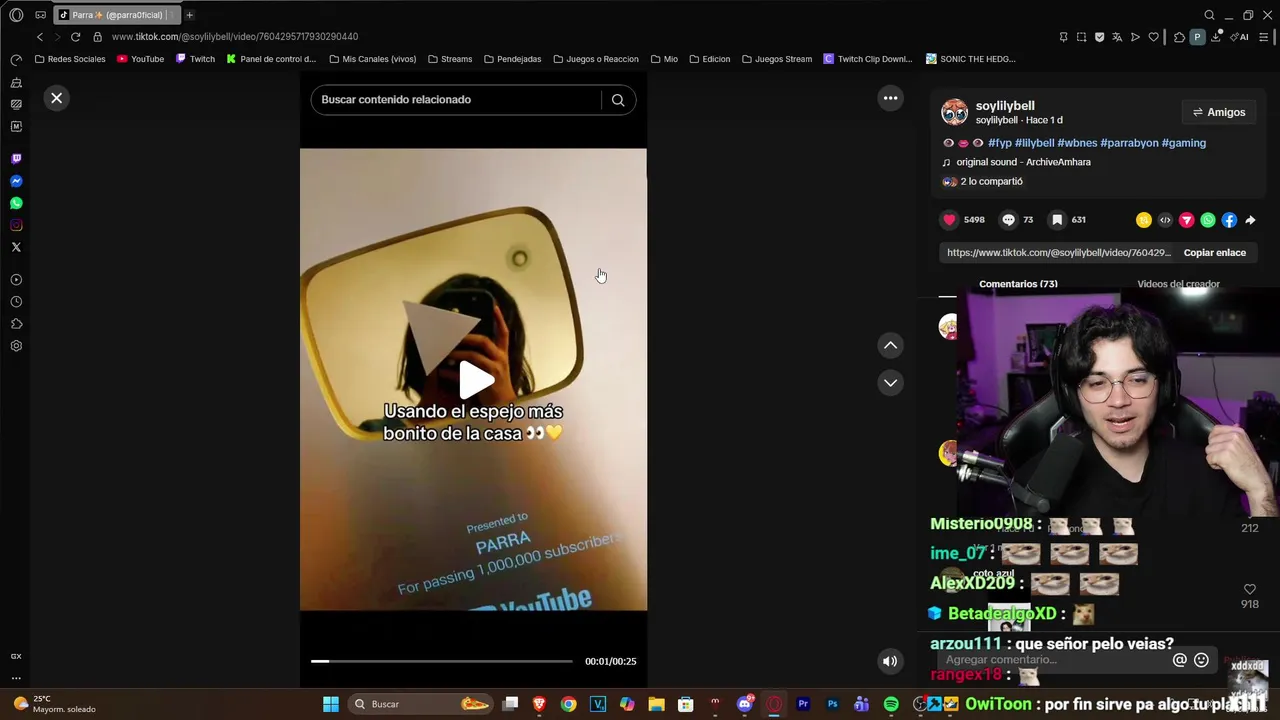Repost the video with the yellow repost icon
This screenshot has height=720, width=1280.
point(1143,220)
